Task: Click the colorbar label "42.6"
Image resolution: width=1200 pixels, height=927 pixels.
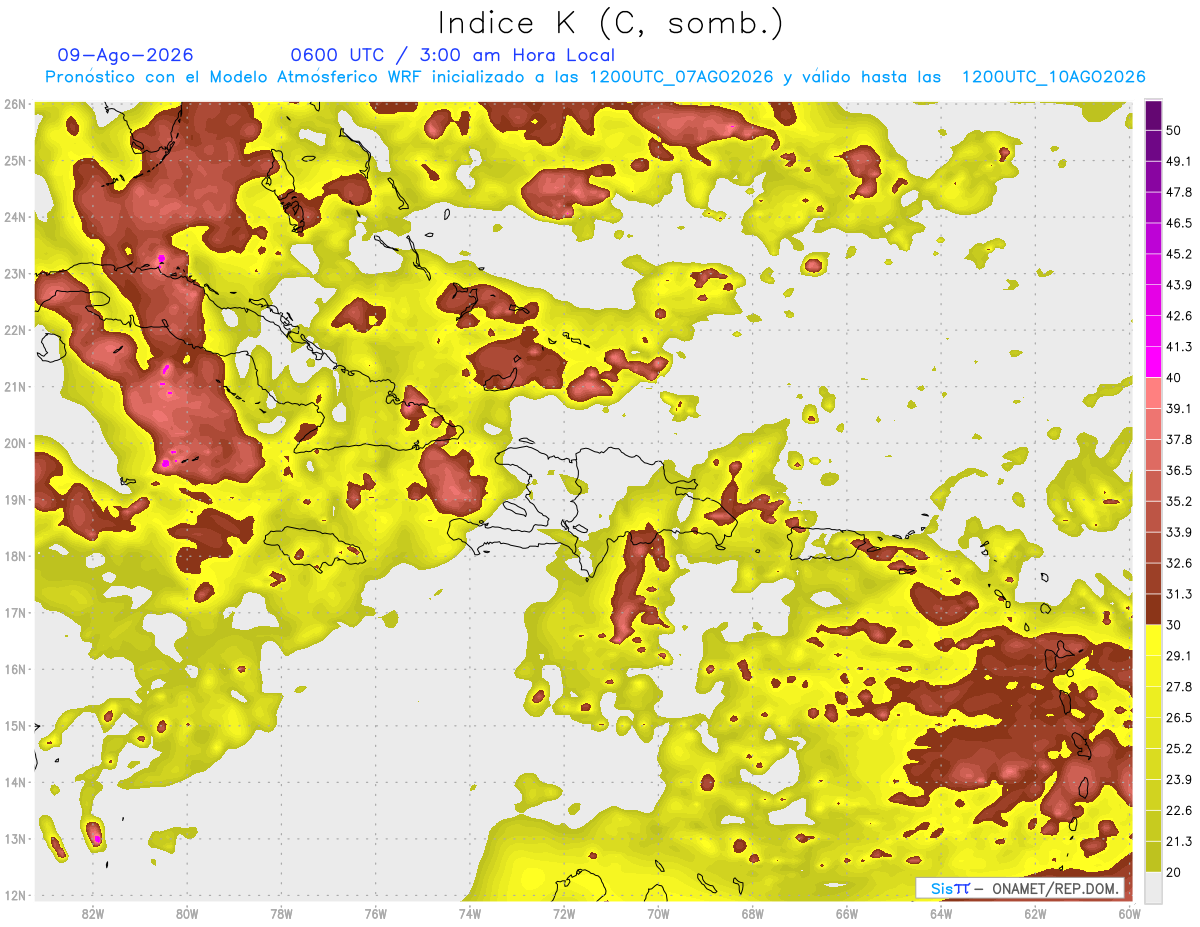Action: click(x=1179, y=316)
